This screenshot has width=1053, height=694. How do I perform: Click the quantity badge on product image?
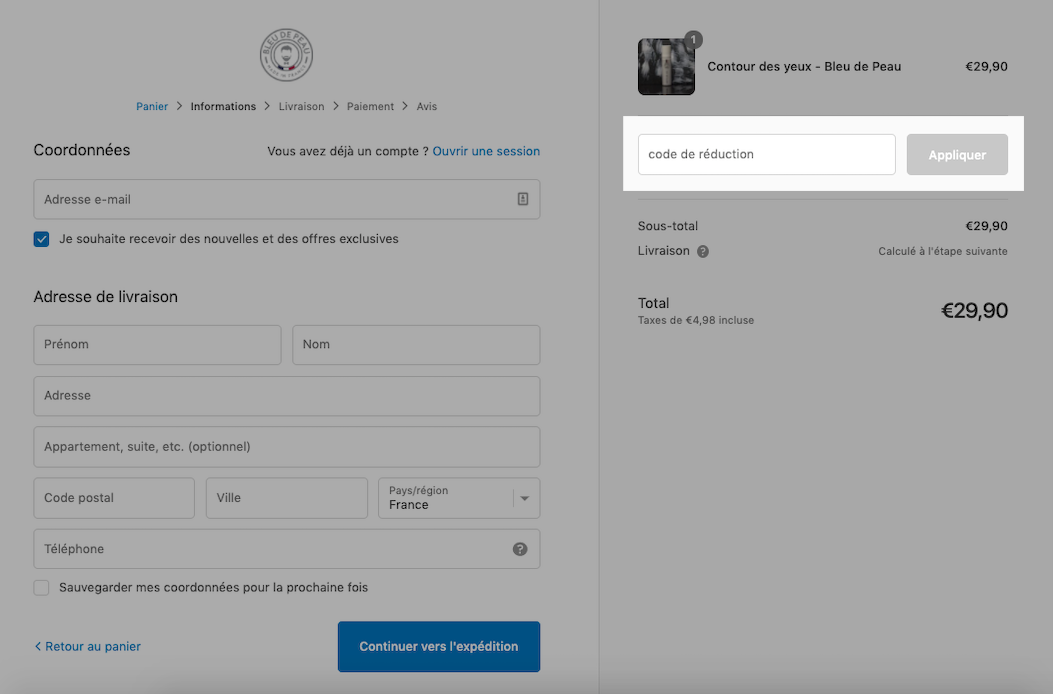[693, 40]
